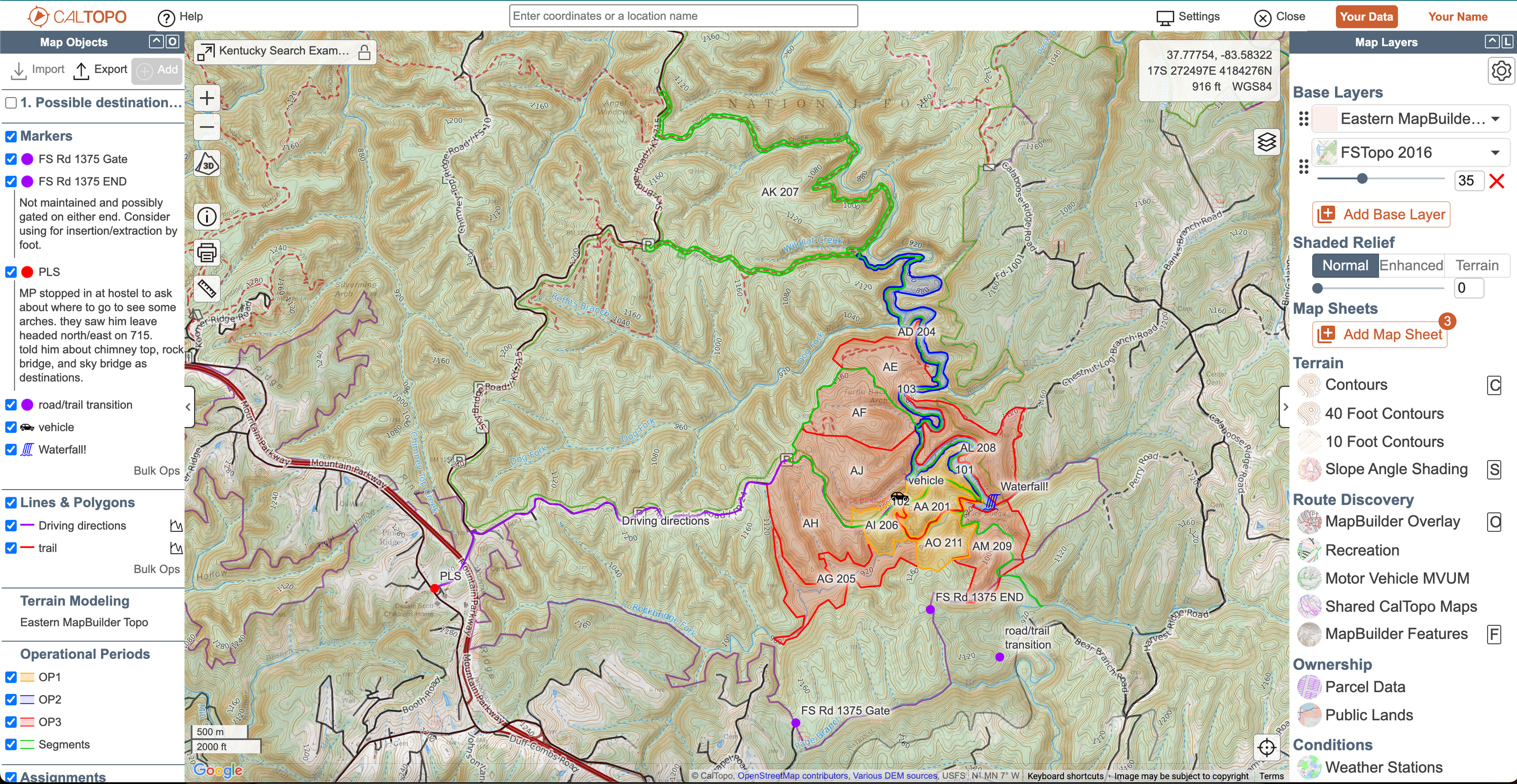Open Eastern MapBuilder base layer dropdown
Image resolution: width=1517 pixels, height=784 pixels.
click(x=1495, y=119)
